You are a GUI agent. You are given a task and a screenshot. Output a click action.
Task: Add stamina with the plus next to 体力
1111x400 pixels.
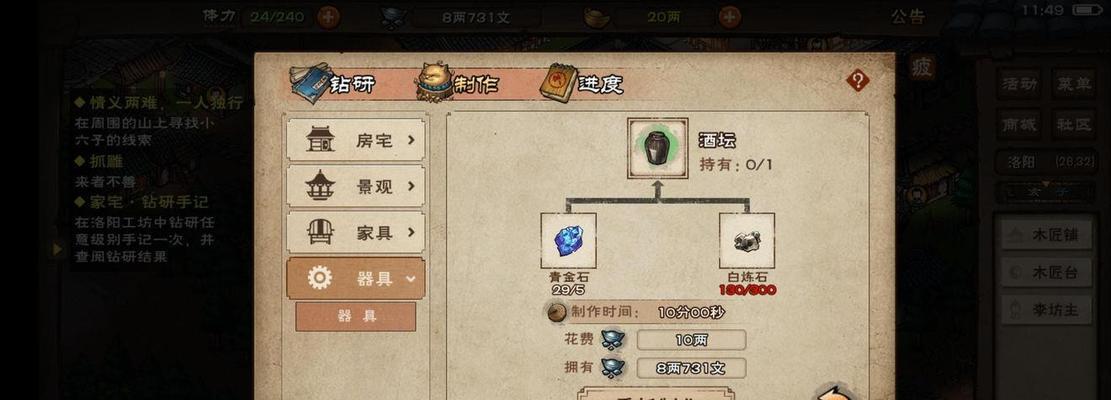[x=328, y=16]
